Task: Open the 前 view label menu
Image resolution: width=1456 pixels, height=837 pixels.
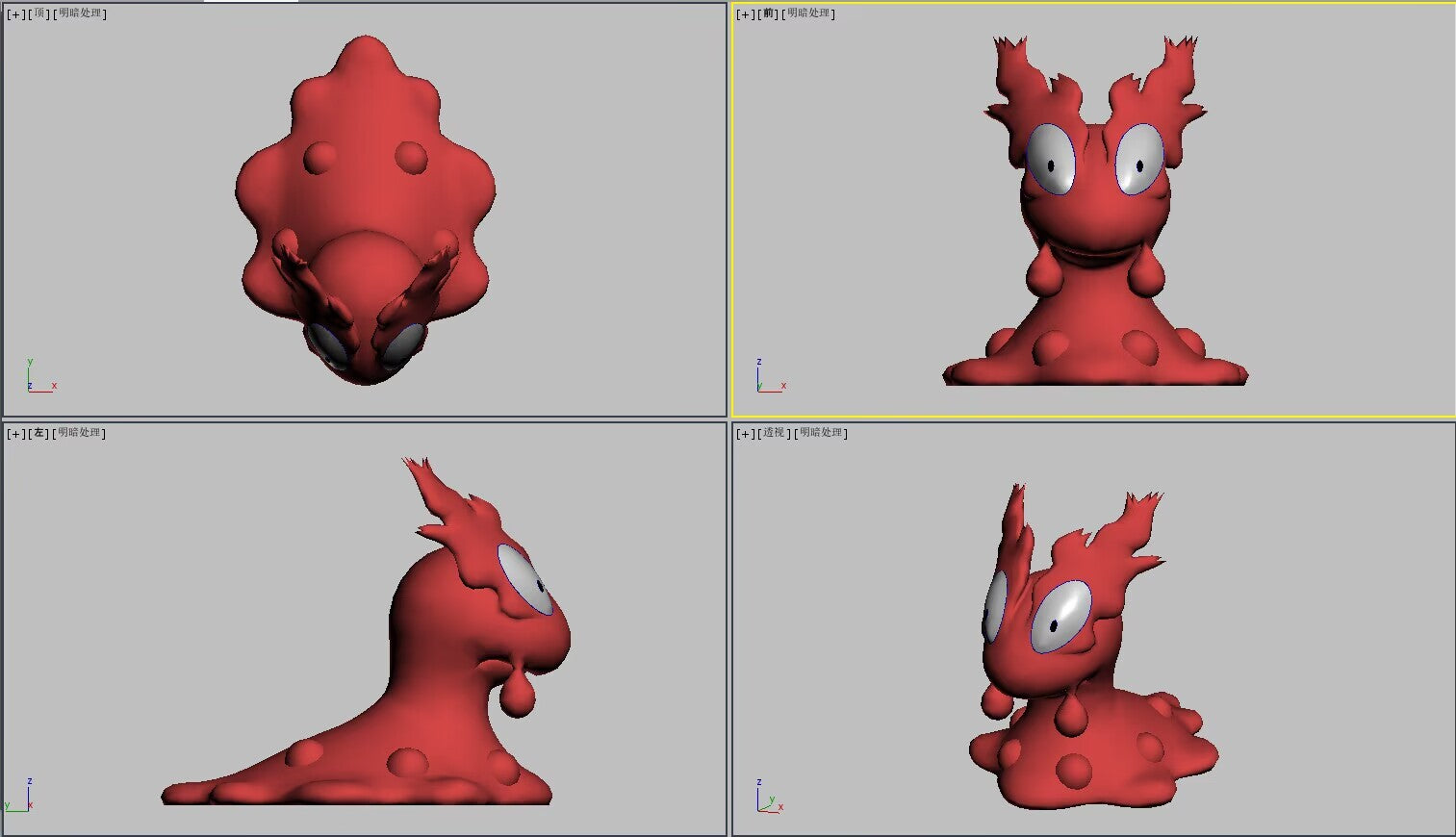Action: tap(769, 14)
